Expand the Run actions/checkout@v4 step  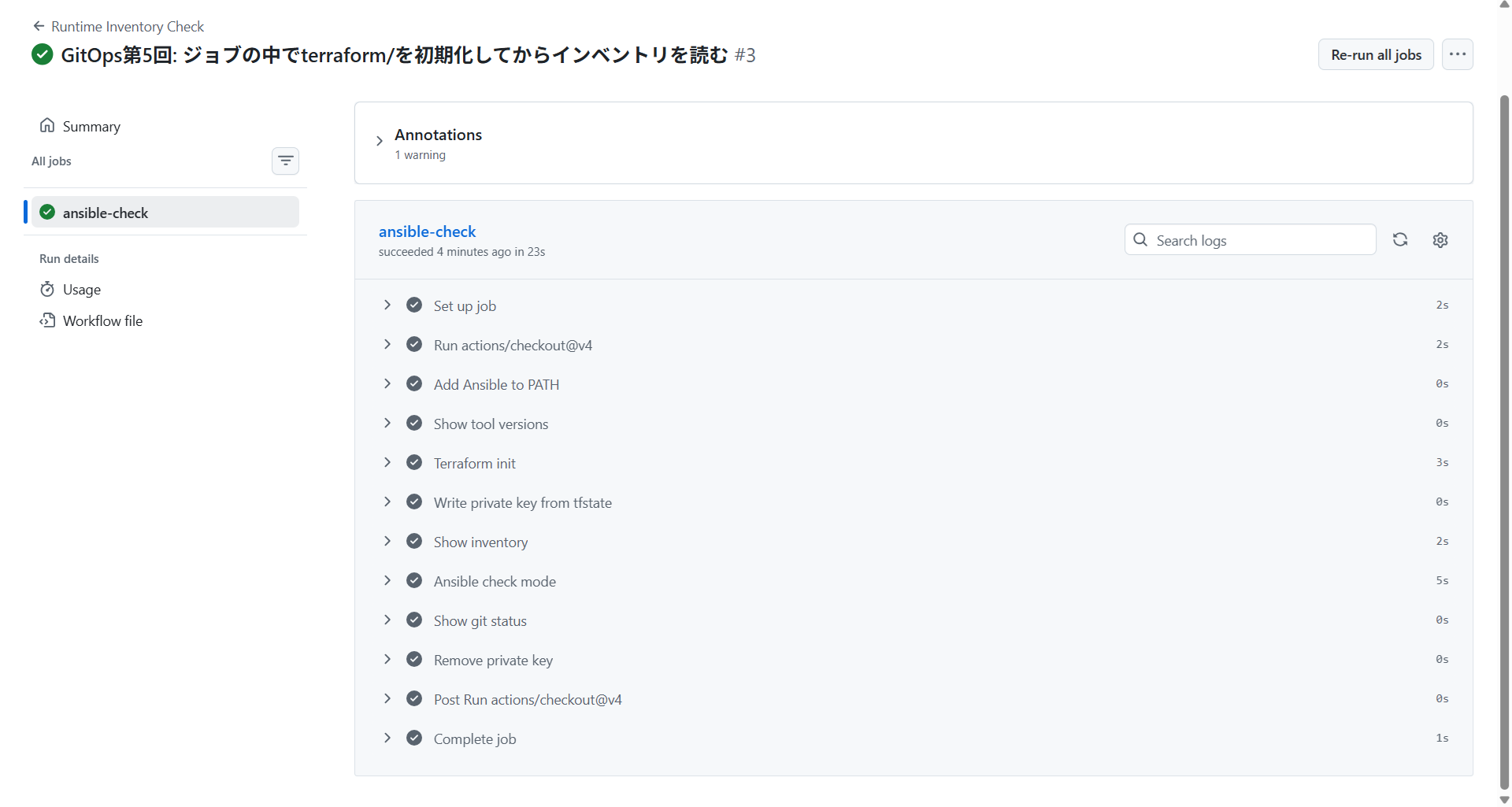pyautogui.click(x=387, y=345)
